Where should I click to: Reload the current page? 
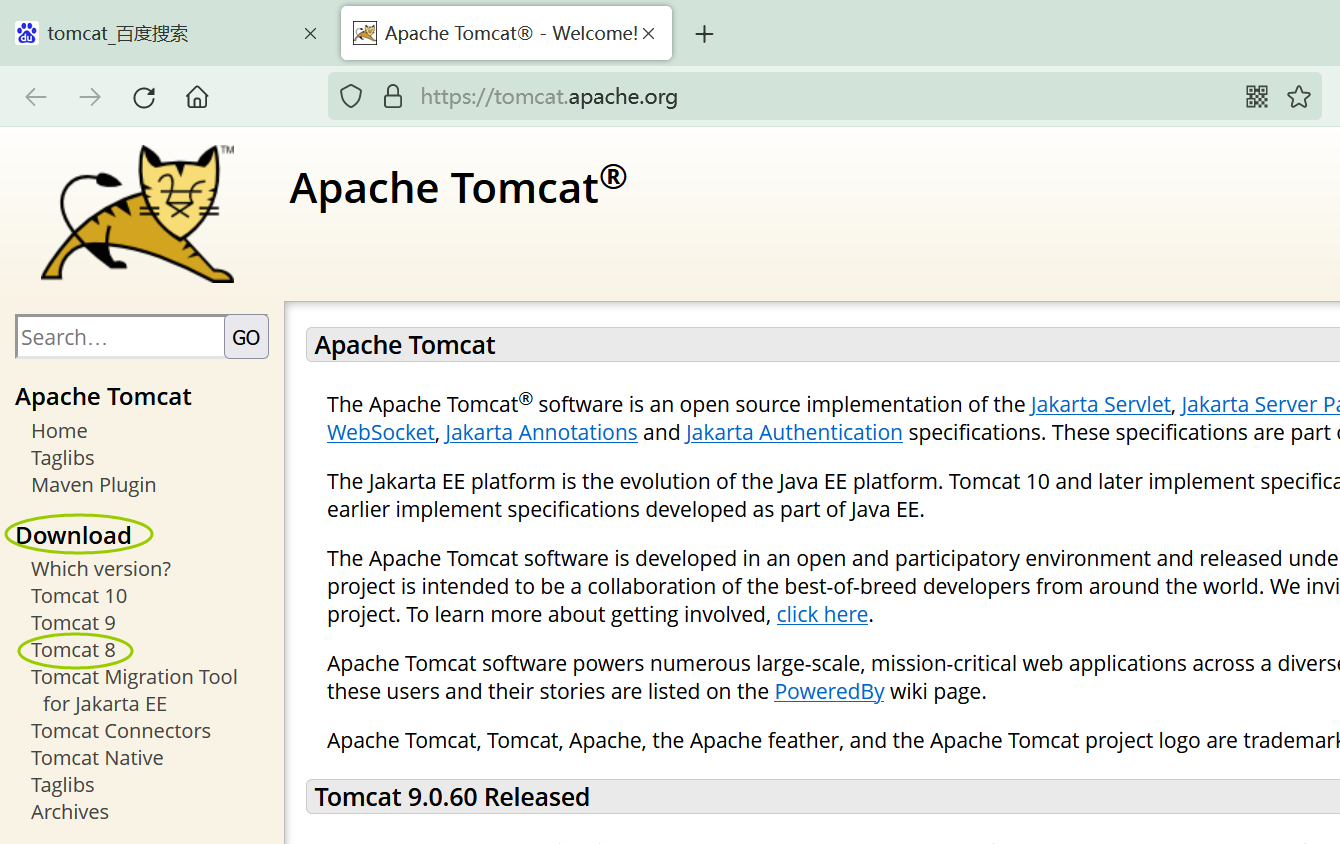[x=143, y=96]
